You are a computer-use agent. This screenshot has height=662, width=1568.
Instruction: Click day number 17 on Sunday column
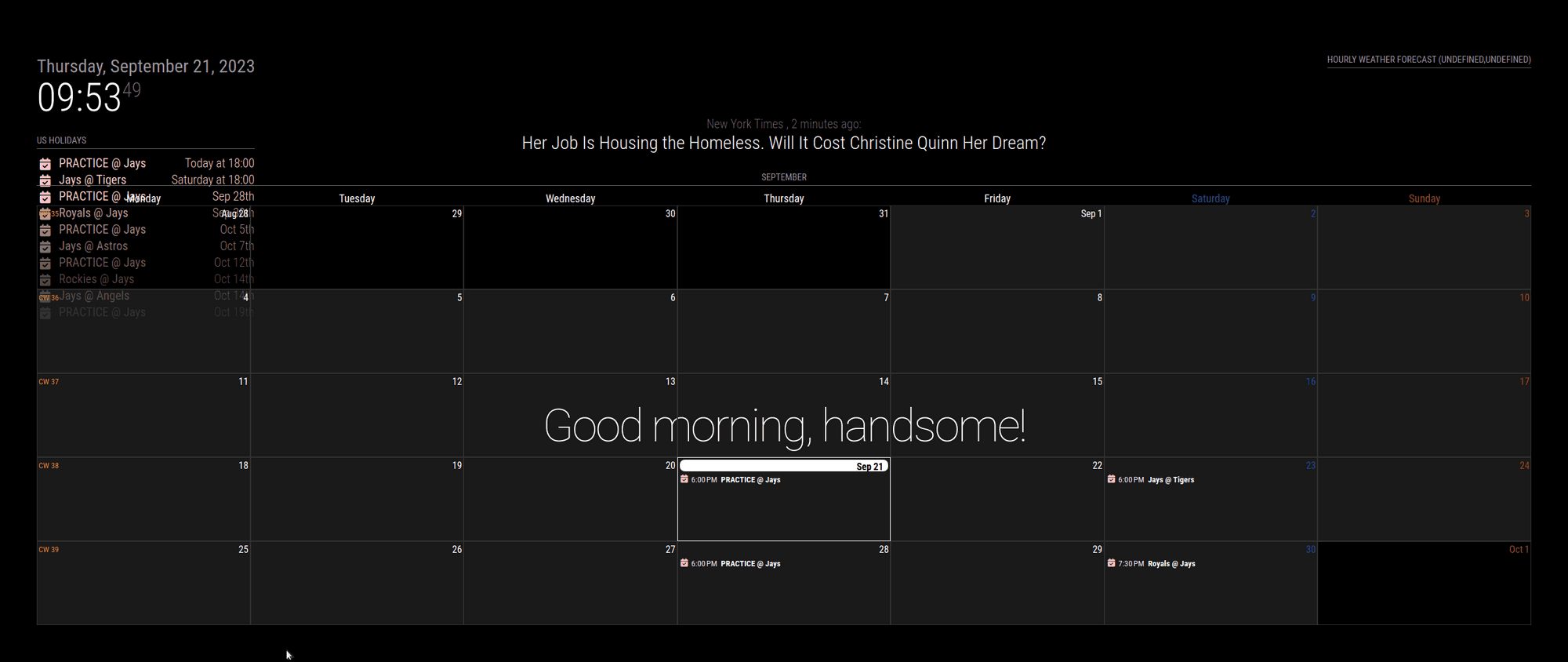pos(1524,381)
